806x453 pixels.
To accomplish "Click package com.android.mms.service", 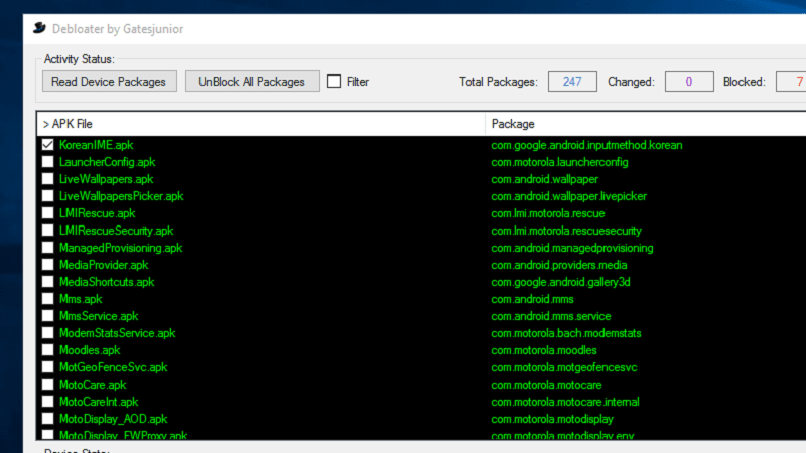I will 552,316.
